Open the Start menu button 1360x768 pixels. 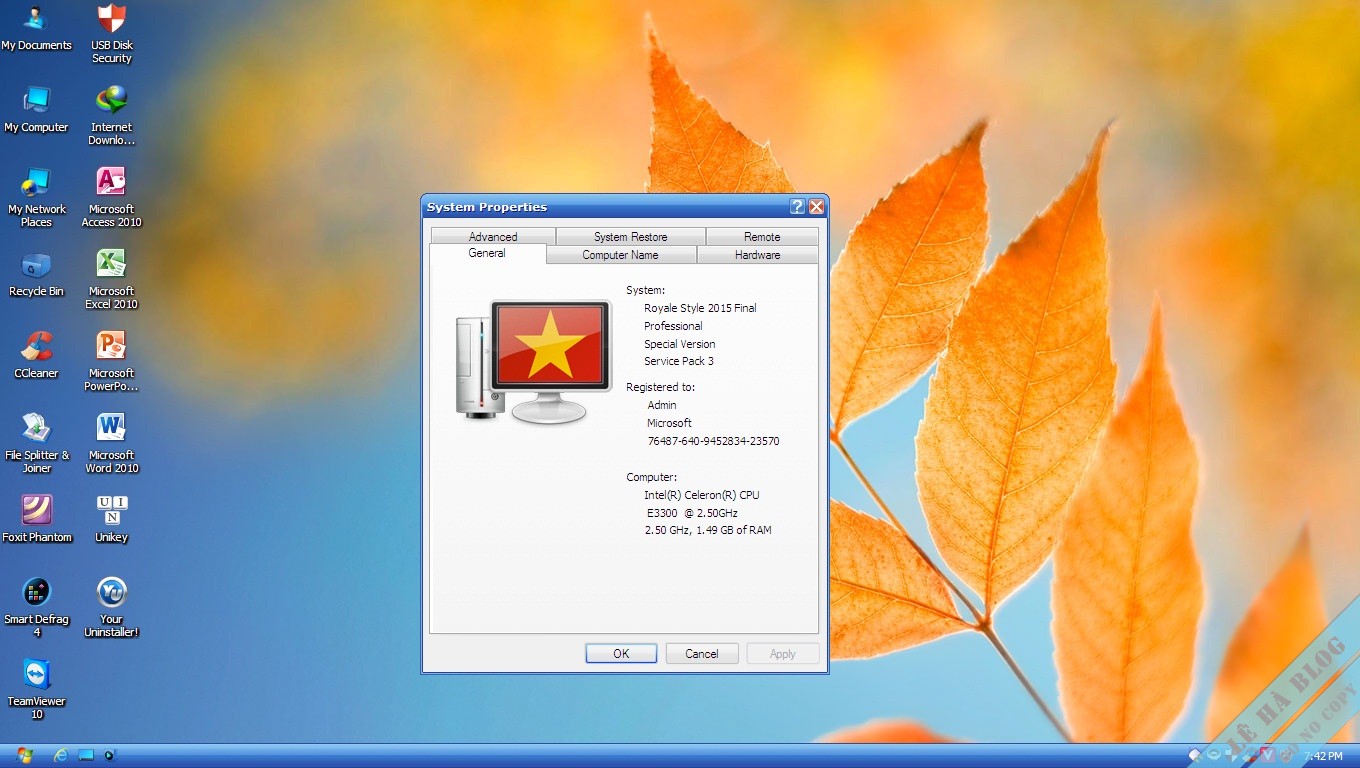(24, 755)
